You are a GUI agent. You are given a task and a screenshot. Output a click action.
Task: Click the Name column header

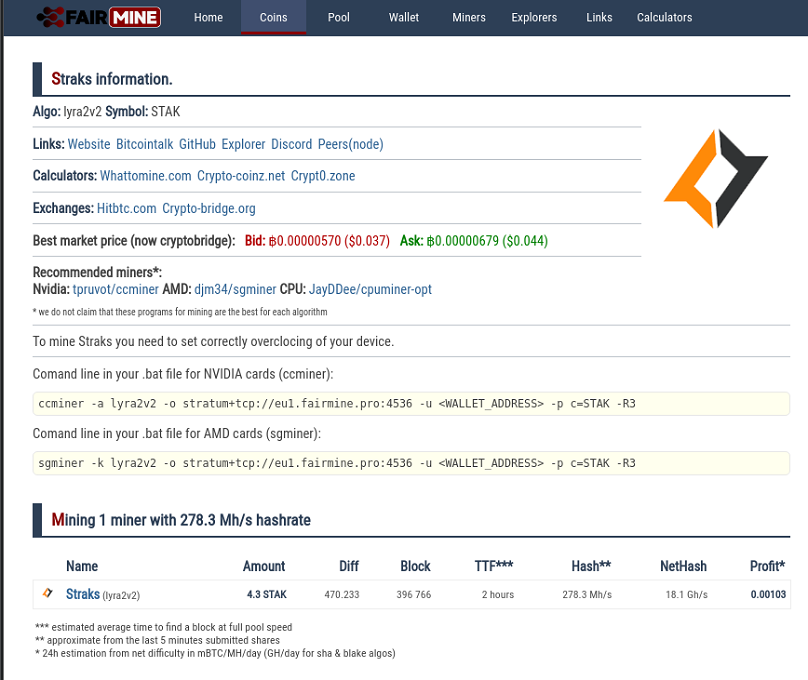tap(82, 566)
